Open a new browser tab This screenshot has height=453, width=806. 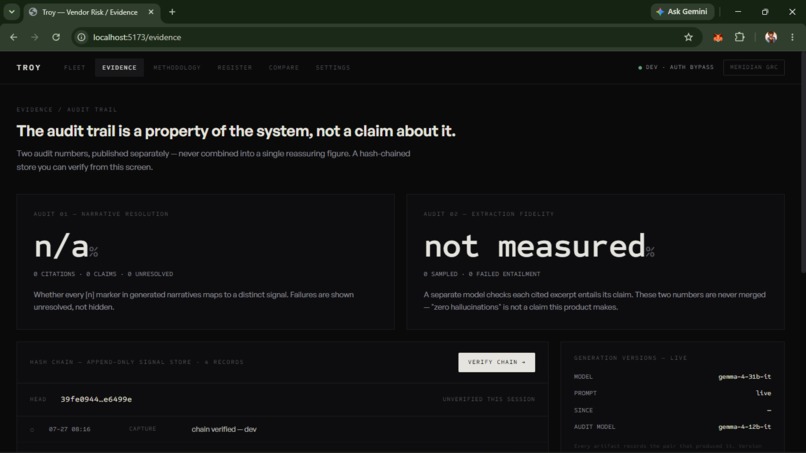click(172, 12)
